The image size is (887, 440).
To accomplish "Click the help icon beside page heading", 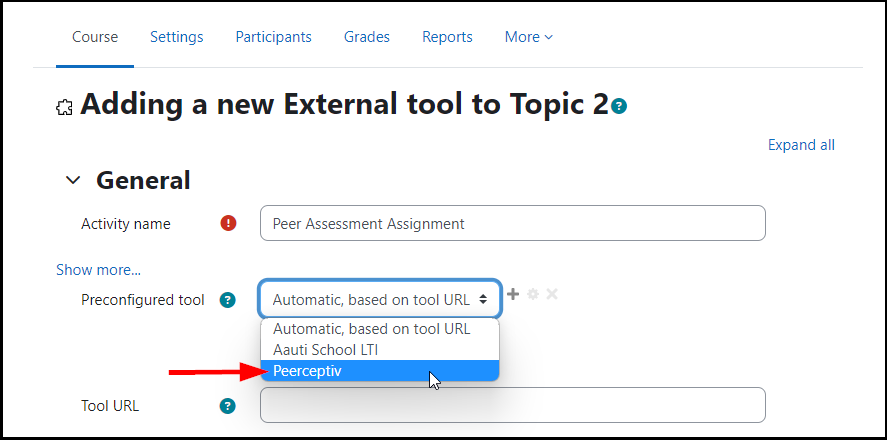I will (619, 106).
